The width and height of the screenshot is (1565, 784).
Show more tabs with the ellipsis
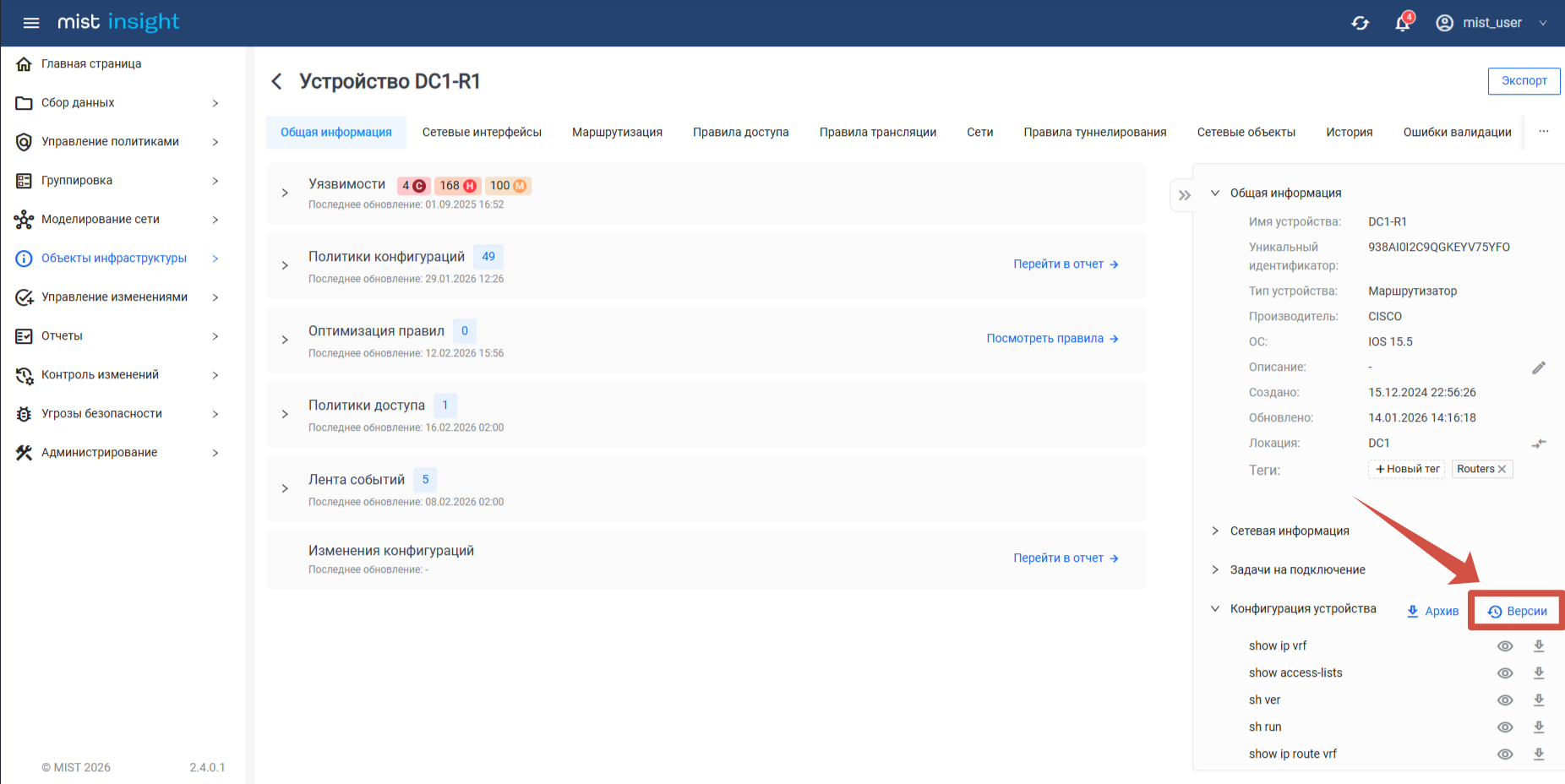tap(1544, 132)
